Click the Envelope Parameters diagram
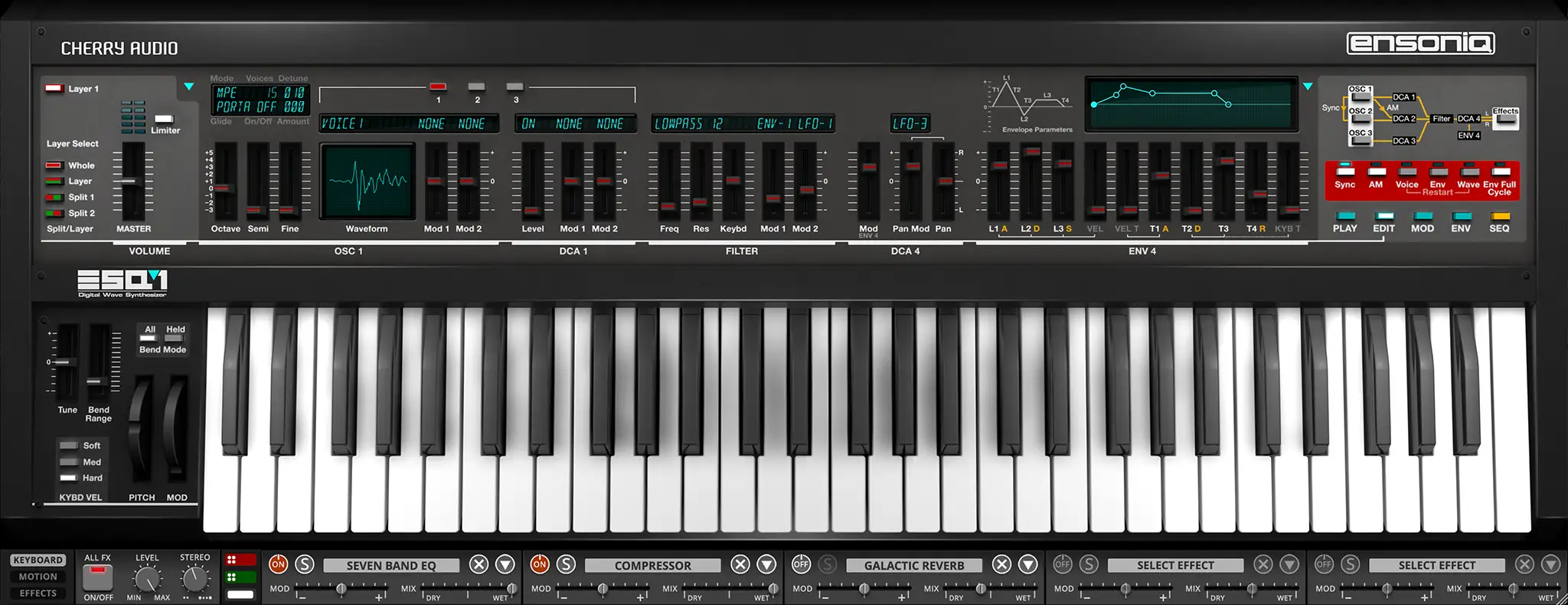Viewport: 1568px width, 605px height. click(x=1030, y=103)
